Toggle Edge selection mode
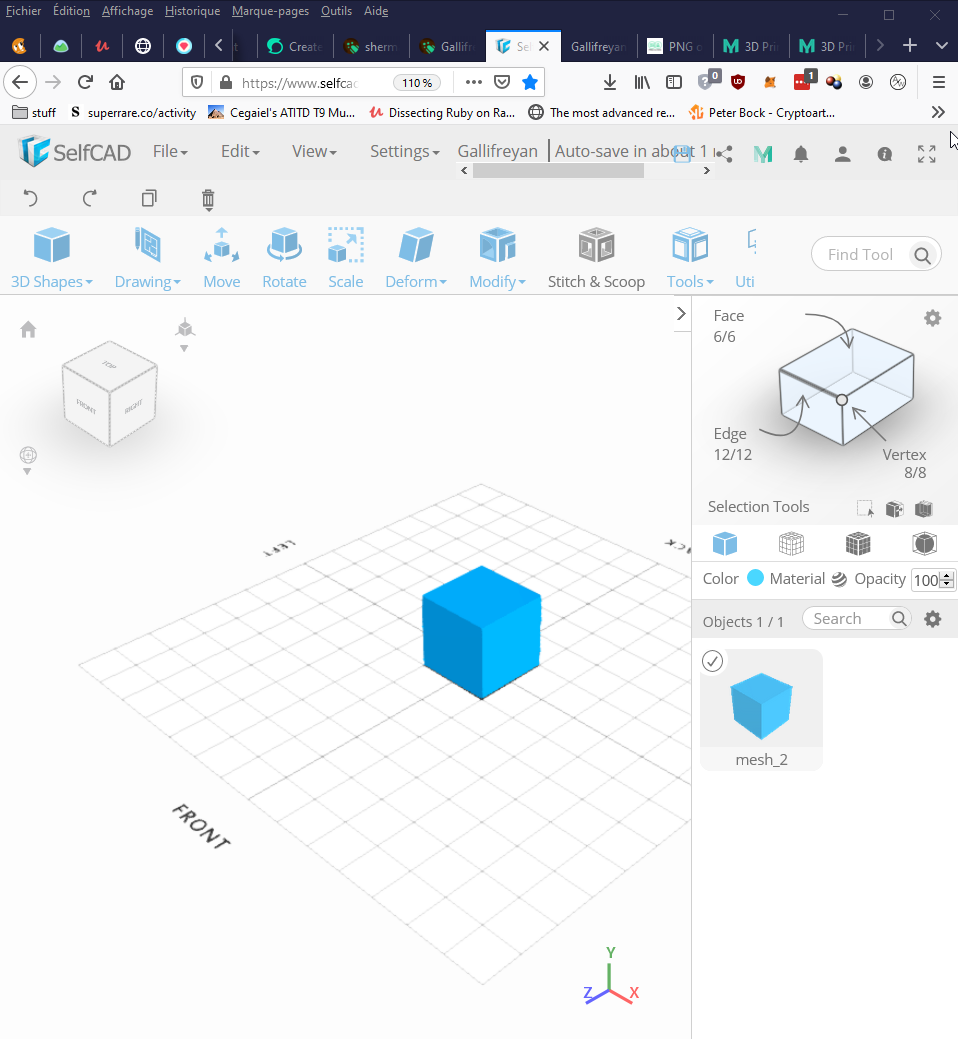 732,444
